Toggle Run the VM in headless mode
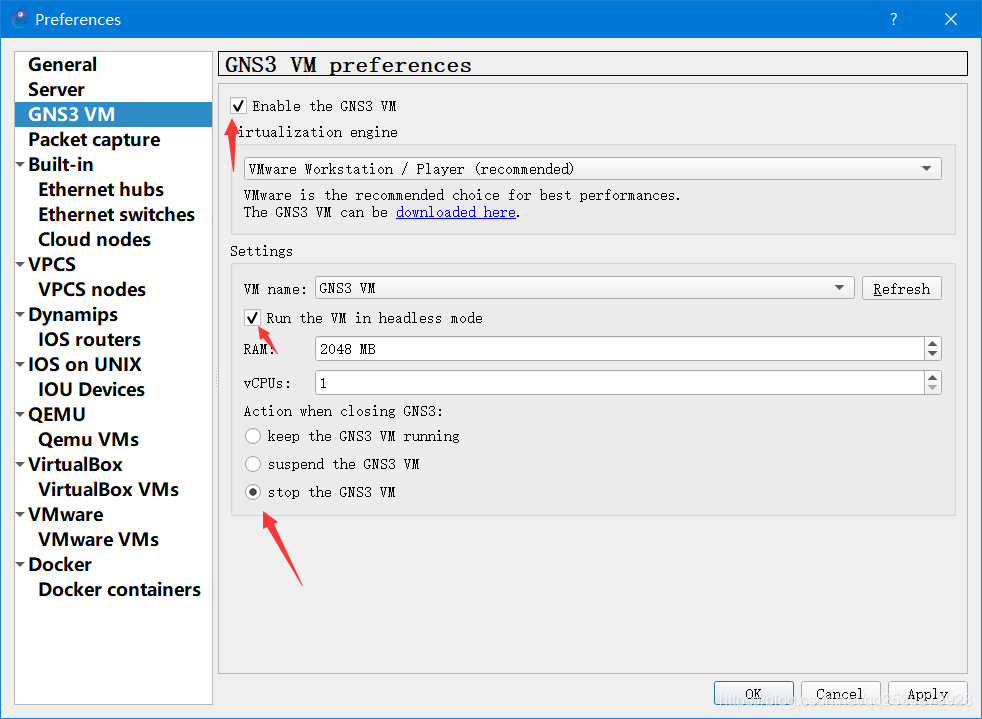The height and width of the screenshot is (719, 982). (252, 318)
